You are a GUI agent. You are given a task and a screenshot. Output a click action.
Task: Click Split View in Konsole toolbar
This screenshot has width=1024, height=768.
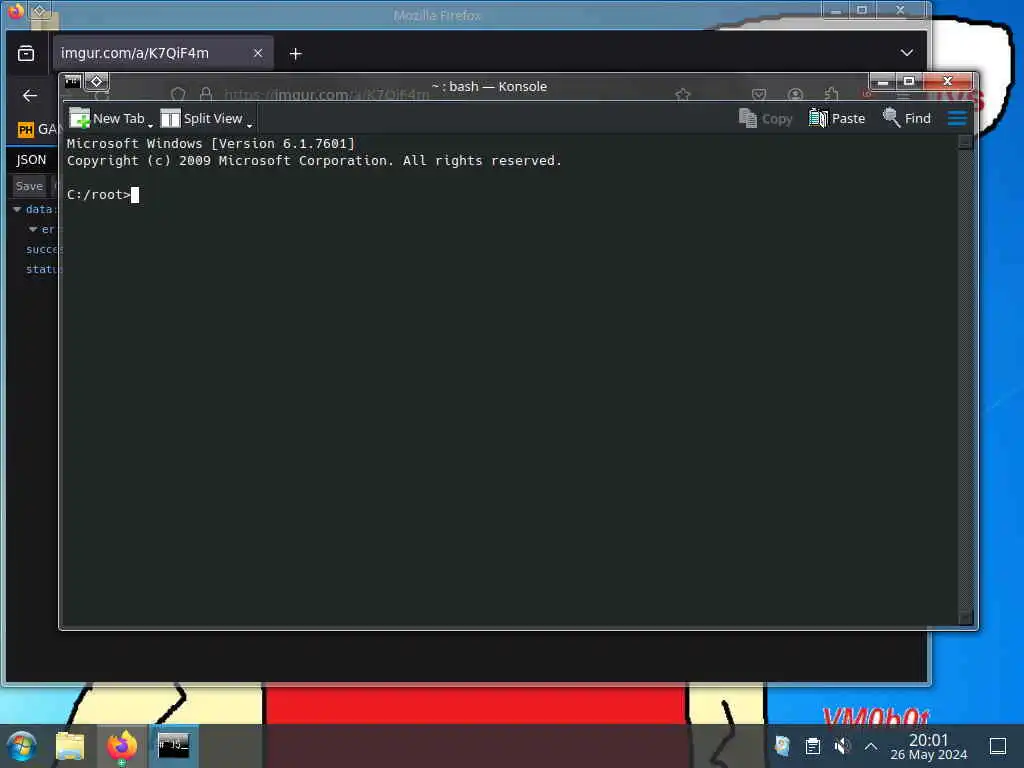[x=201, y=119]
